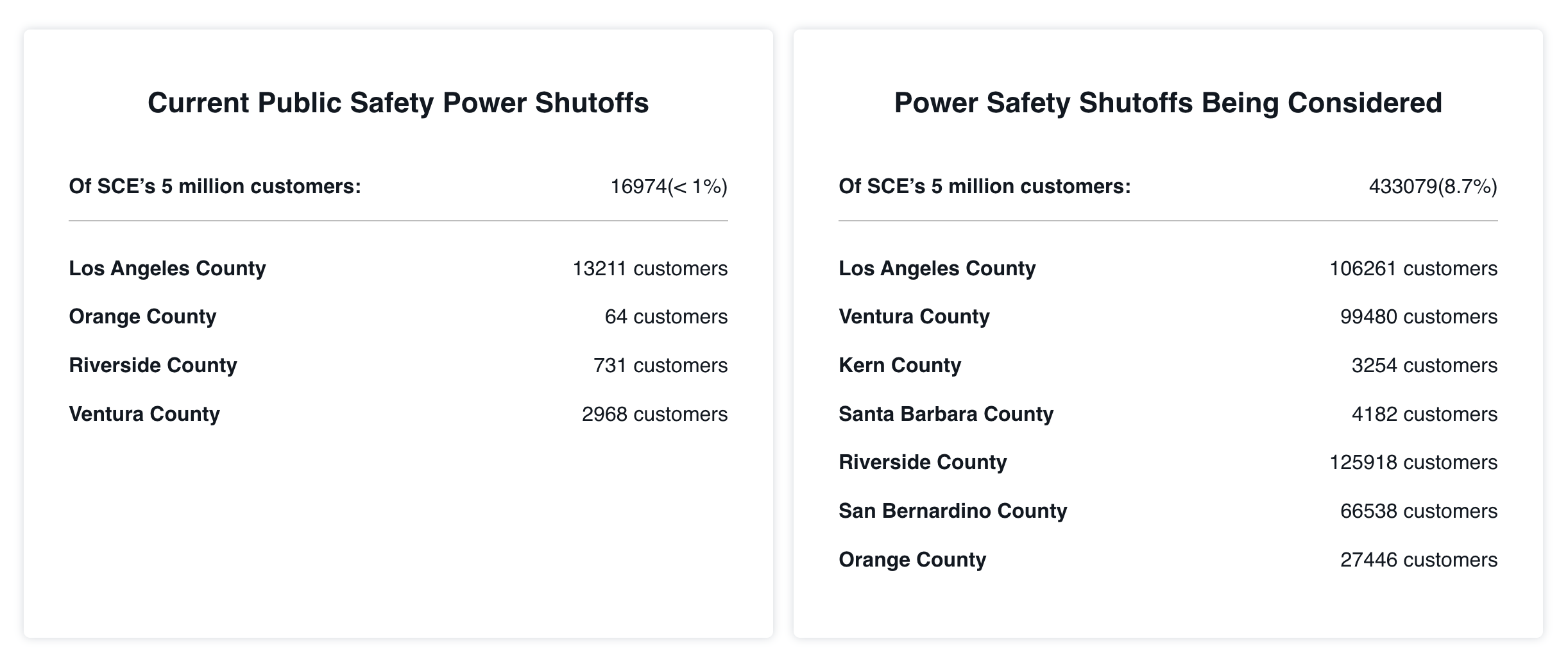
Task: Click Orange County in current shutoffs list
Action: coord(142,316)
